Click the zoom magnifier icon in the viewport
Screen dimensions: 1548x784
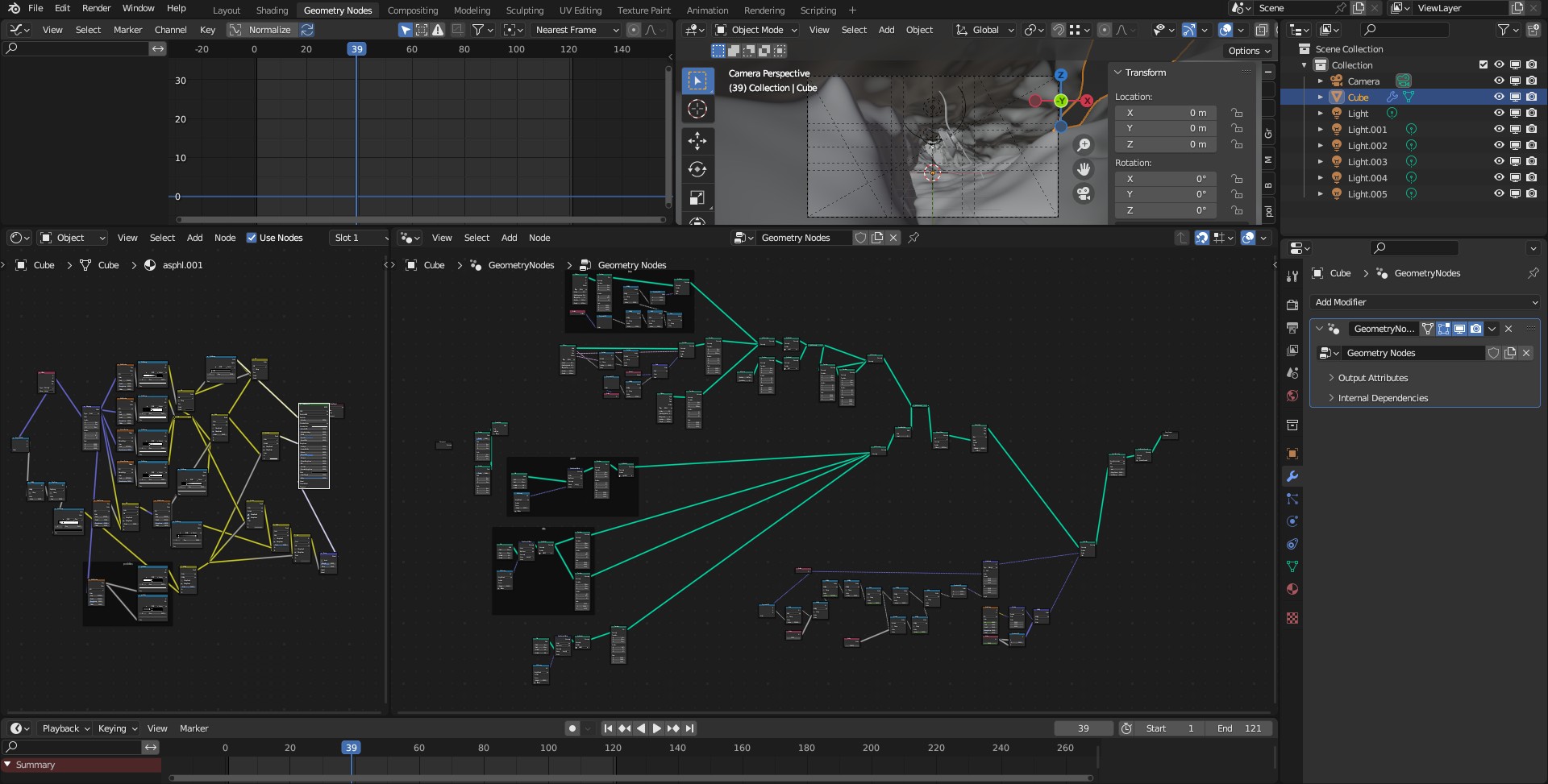(x=1084, y=144)
